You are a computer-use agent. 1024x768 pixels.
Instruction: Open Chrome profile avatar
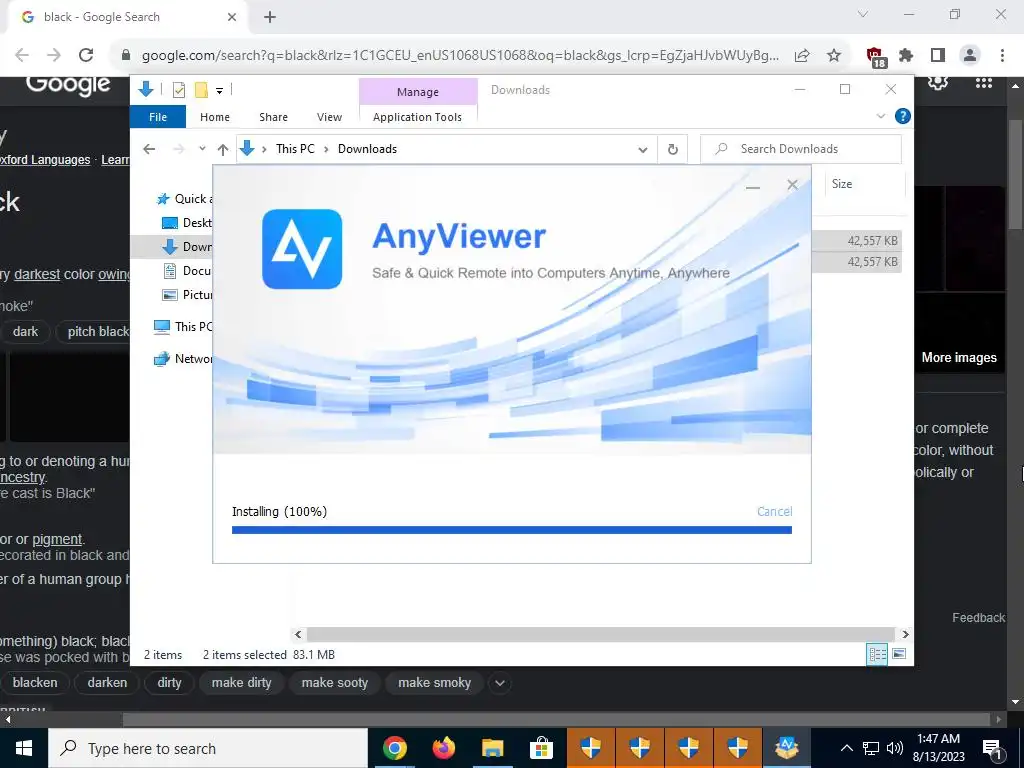tap(970, 56)
